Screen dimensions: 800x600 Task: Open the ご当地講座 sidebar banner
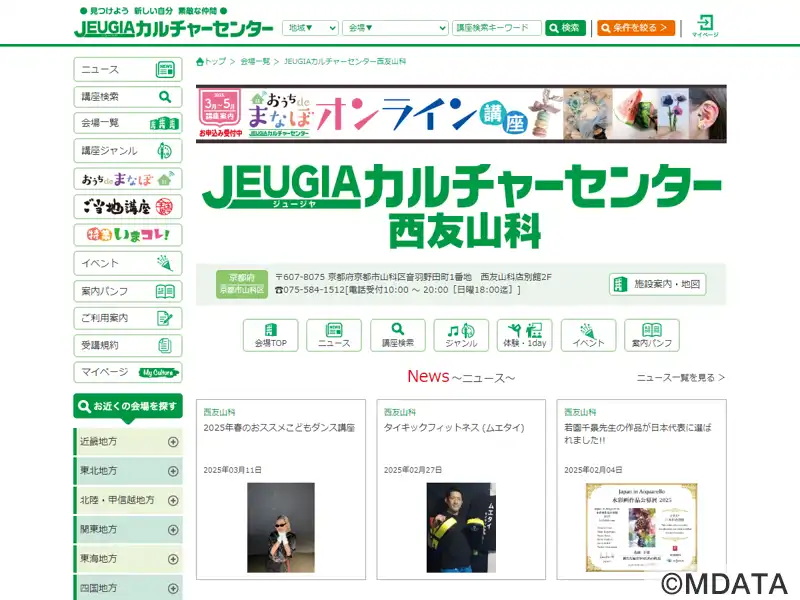(x=128, y=207)
